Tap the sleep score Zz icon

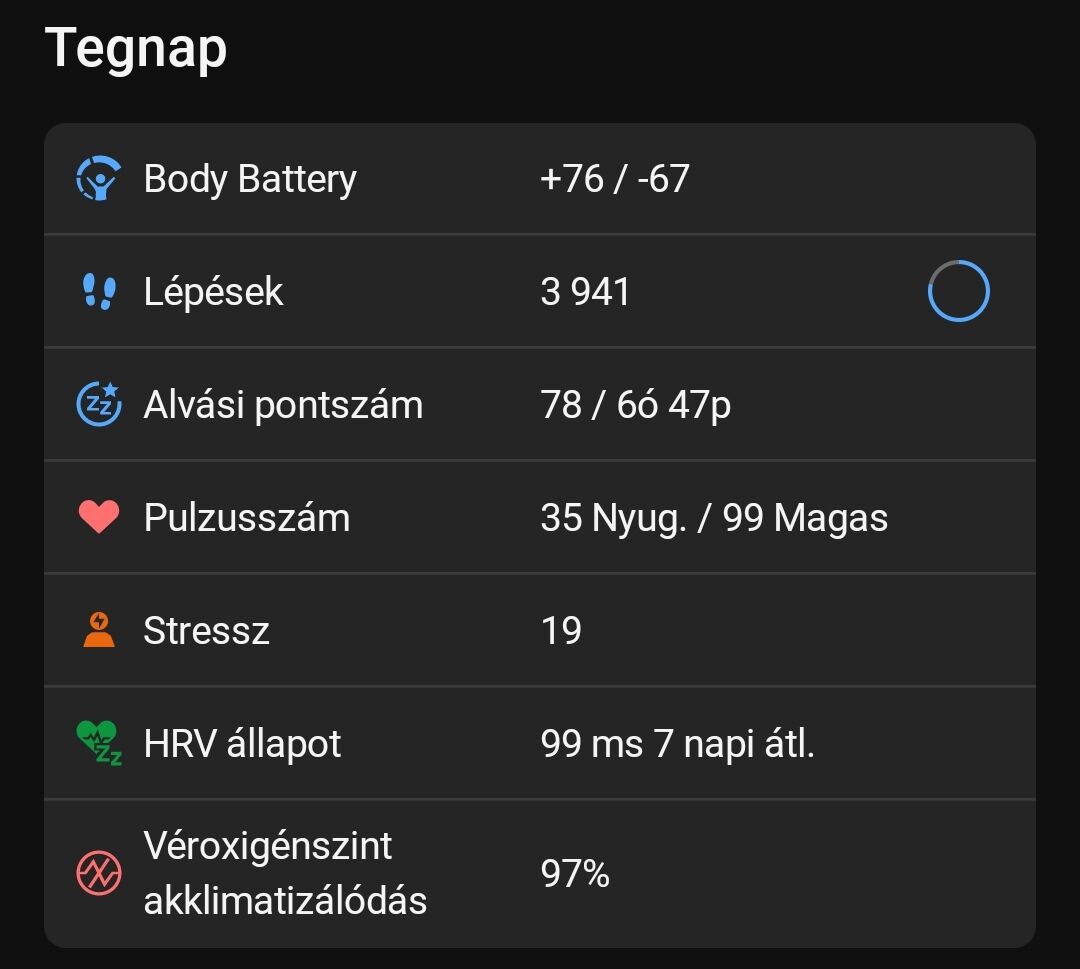coord(98,404)
